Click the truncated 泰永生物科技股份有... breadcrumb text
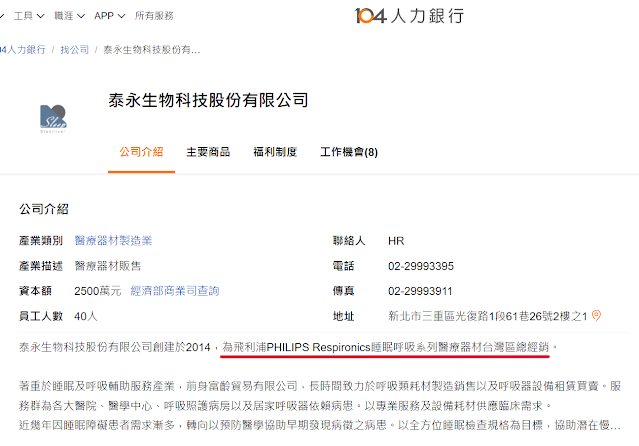 [152, 50]
